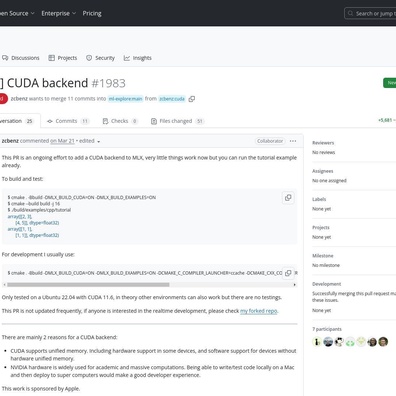This screenshot has width=396, height=396.
Task: Click the second participant avatar
Action: click(x=328, y=342)
